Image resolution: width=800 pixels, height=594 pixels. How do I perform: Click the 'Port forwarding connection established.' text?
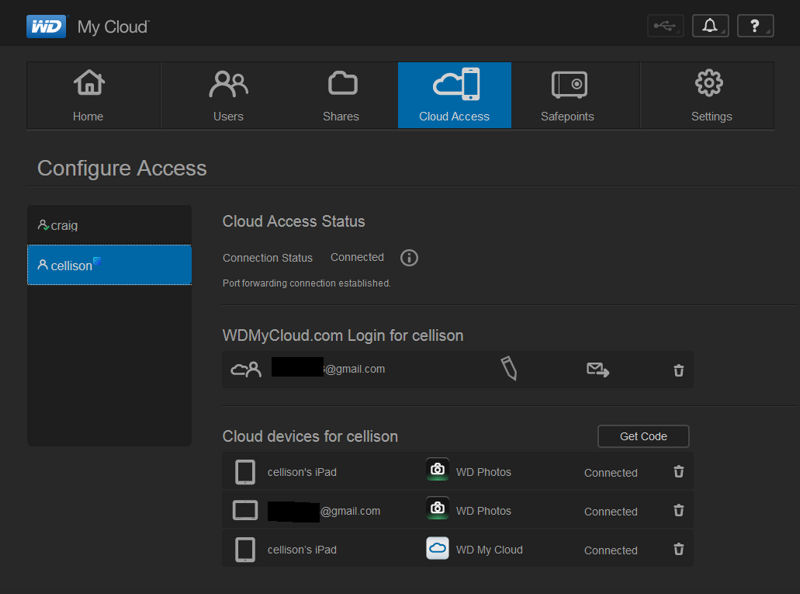pyautogui.click(x=307, y=283)
